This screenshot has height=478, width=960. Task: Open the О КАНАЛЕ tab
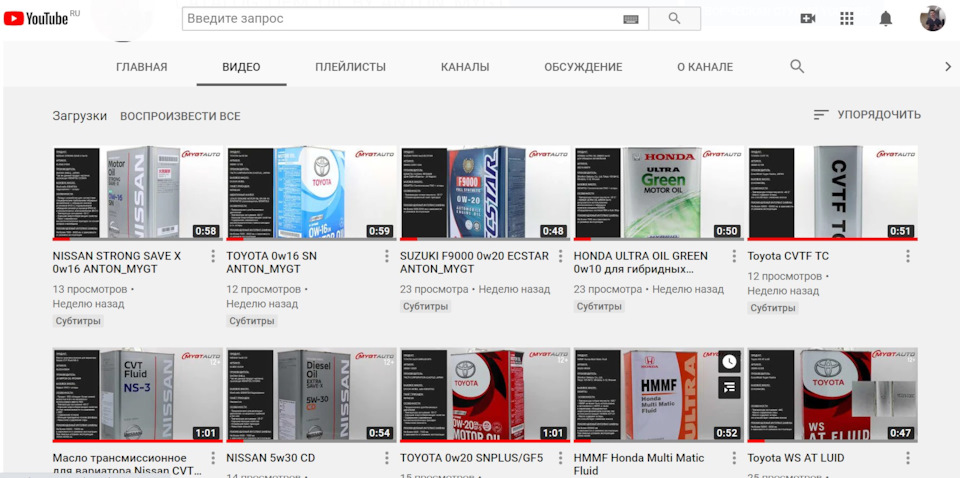(x=705, y=67)
